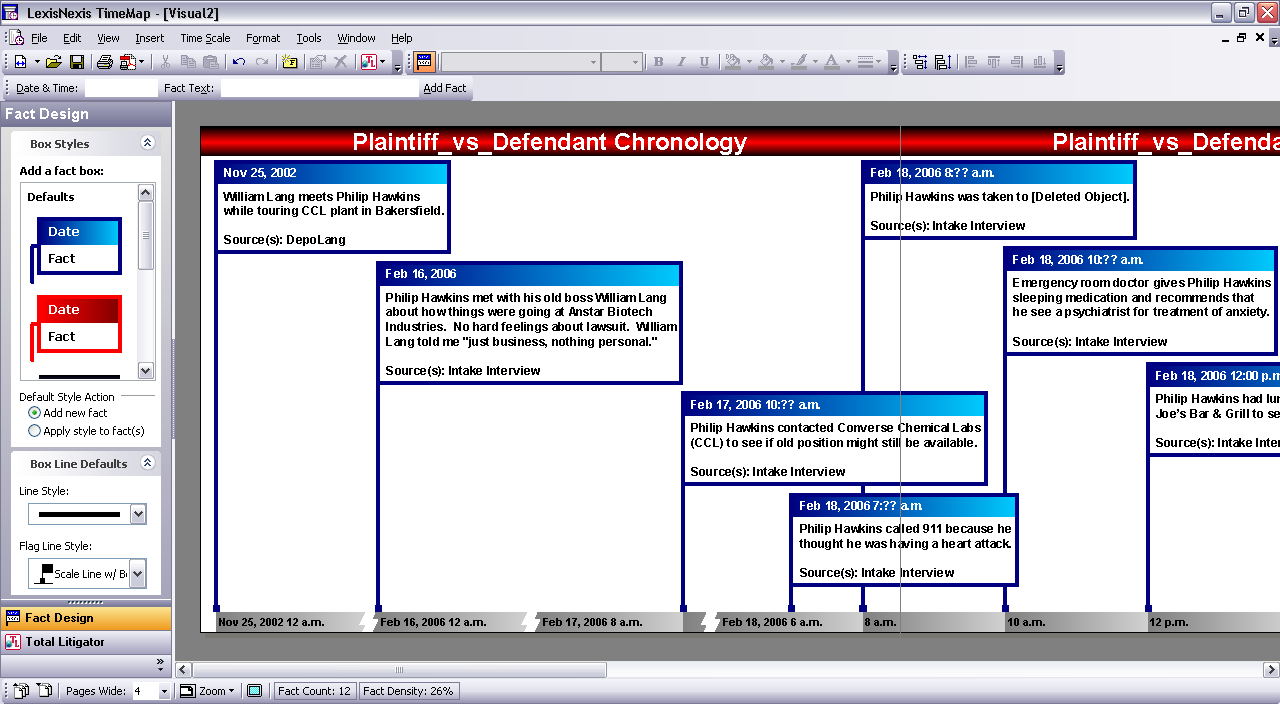Open the Insert menu

tap(149, 38)
